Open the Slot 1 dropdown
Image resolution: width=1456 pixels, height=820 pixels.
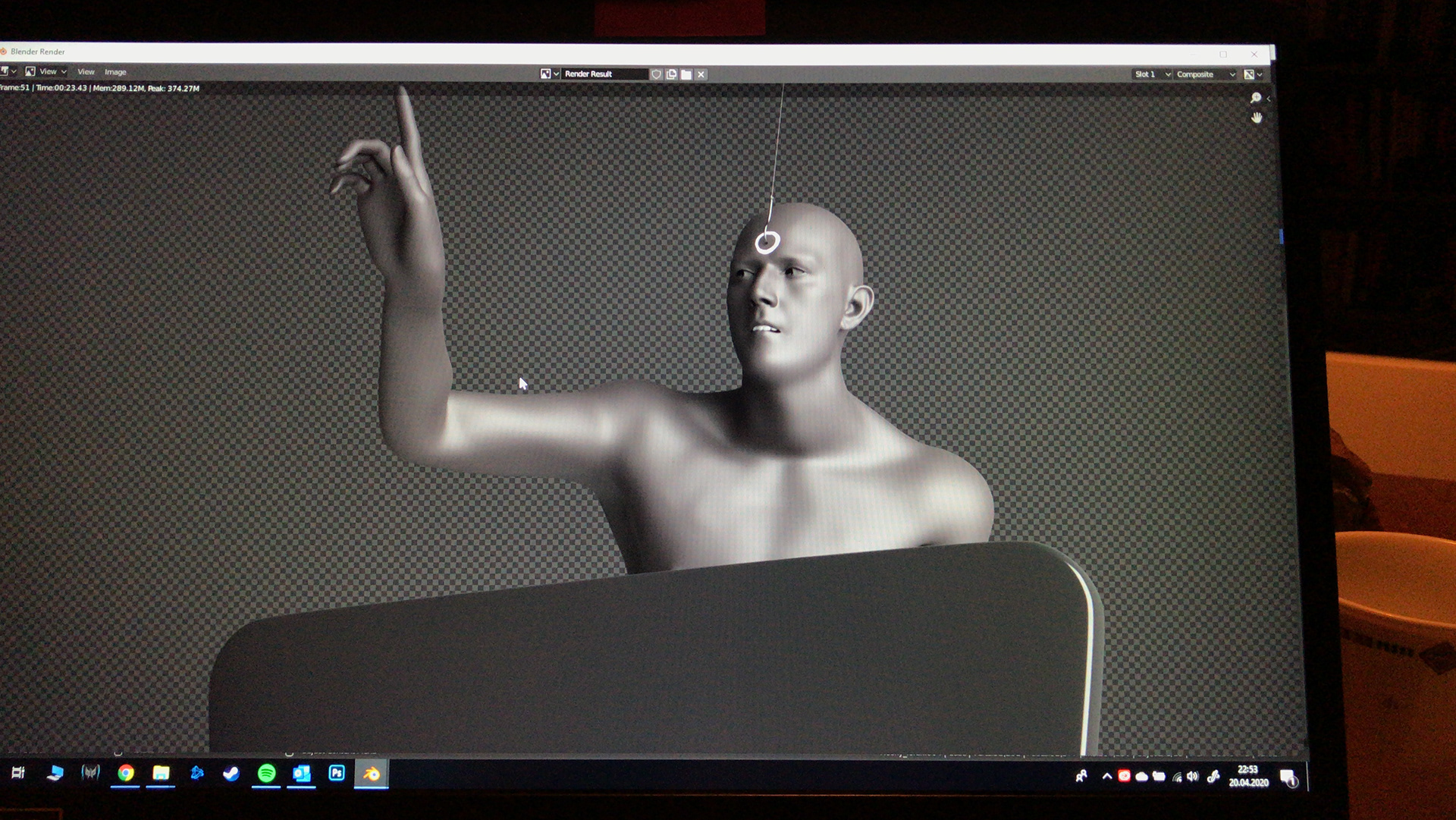[1152, 74]
